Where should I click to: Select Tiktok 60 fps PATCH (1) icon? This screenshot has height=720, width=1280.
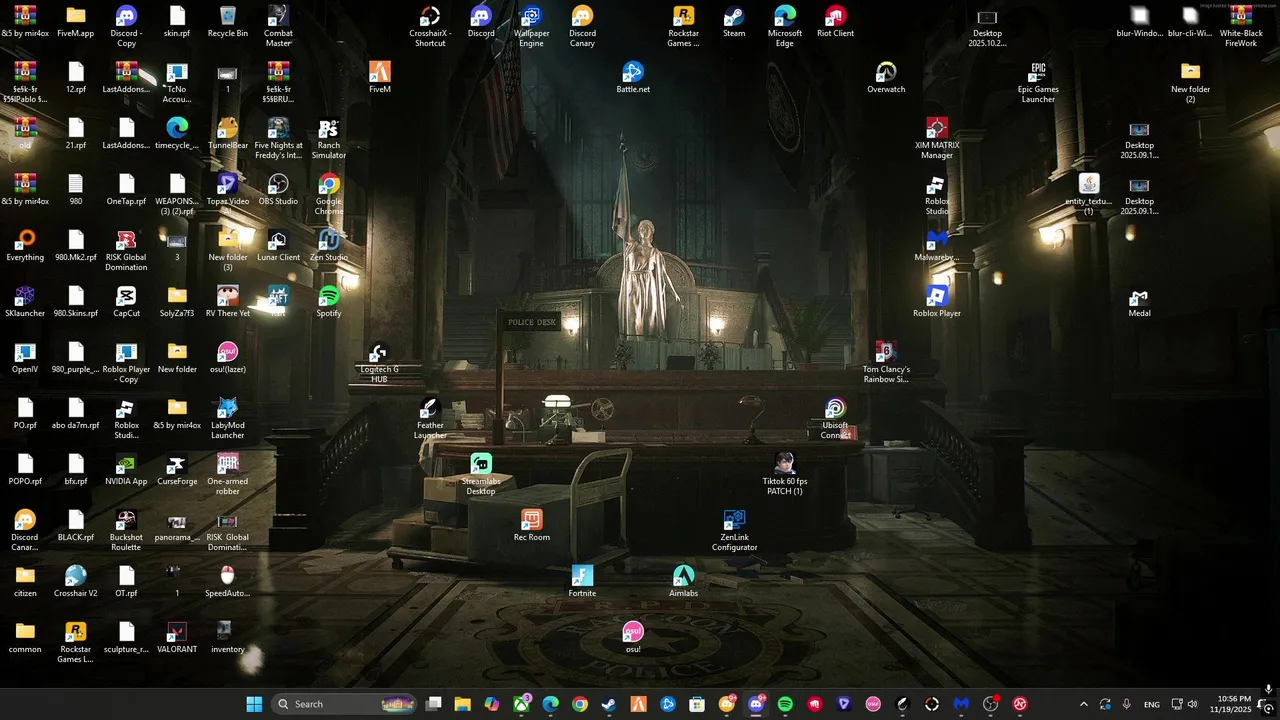point(785,474)
